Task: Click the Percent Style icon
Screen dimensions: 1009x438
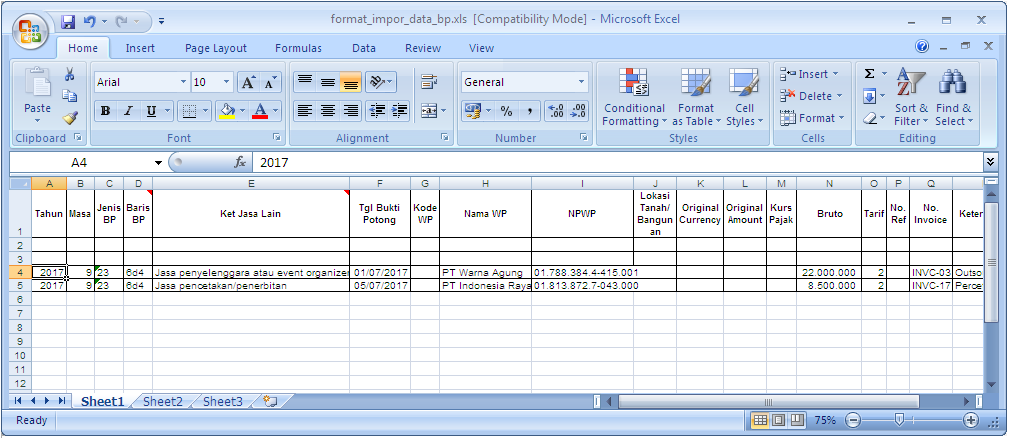Action: (506, 111)
